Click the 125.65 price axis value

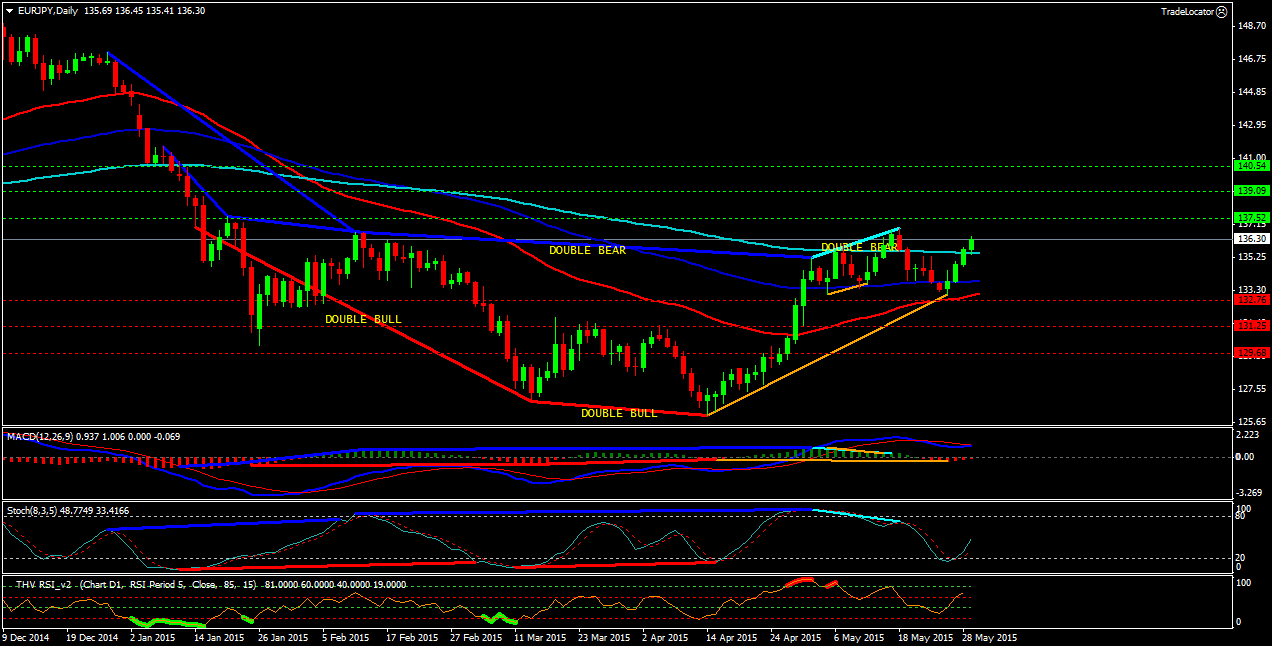coord(1252,422)
